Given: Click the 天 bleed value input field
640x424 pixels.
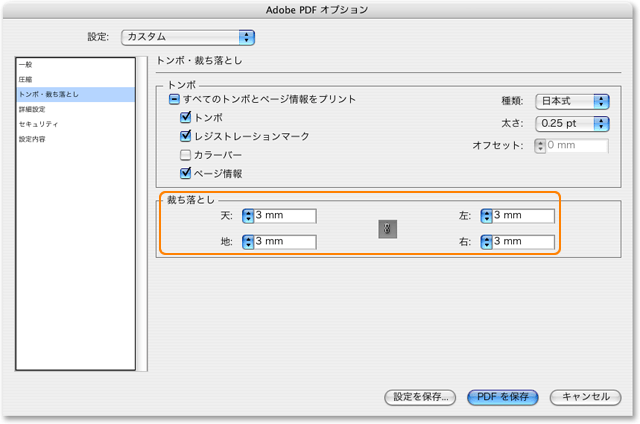Looking at the screenshot, I should pos(285,215).
